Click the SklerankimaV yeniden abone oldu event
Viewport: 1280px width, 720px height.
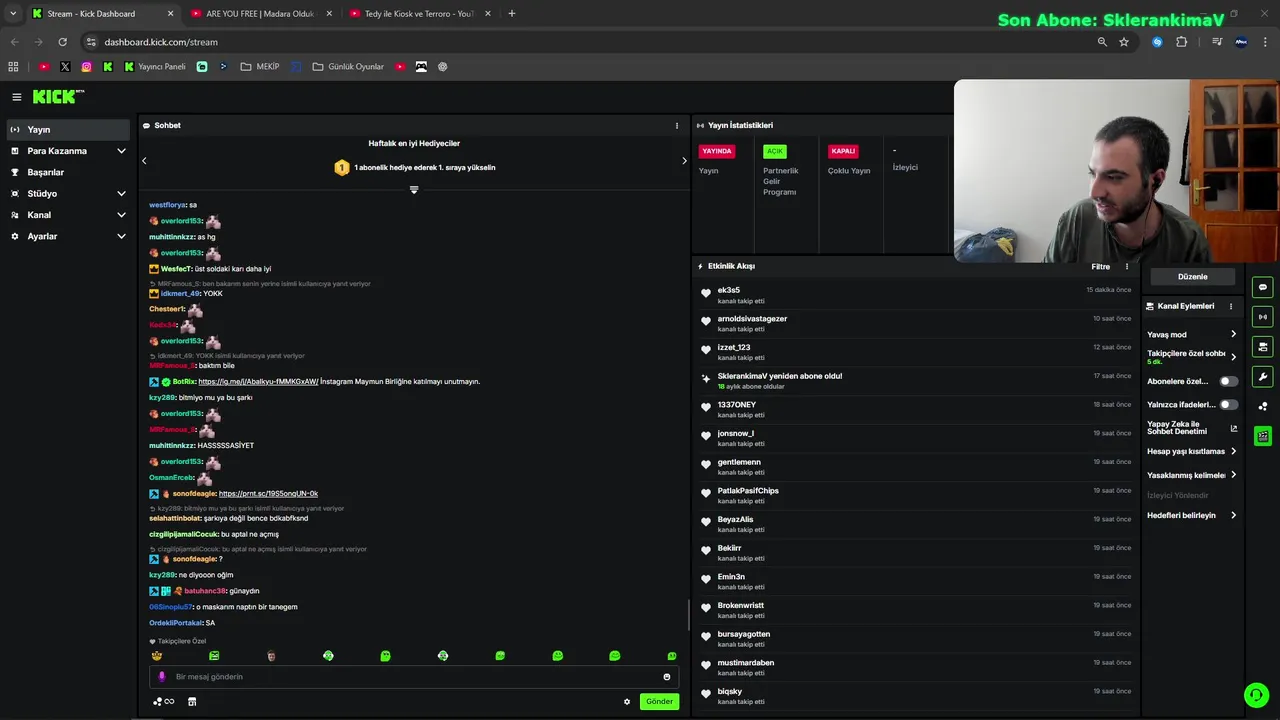pos(917,381)
